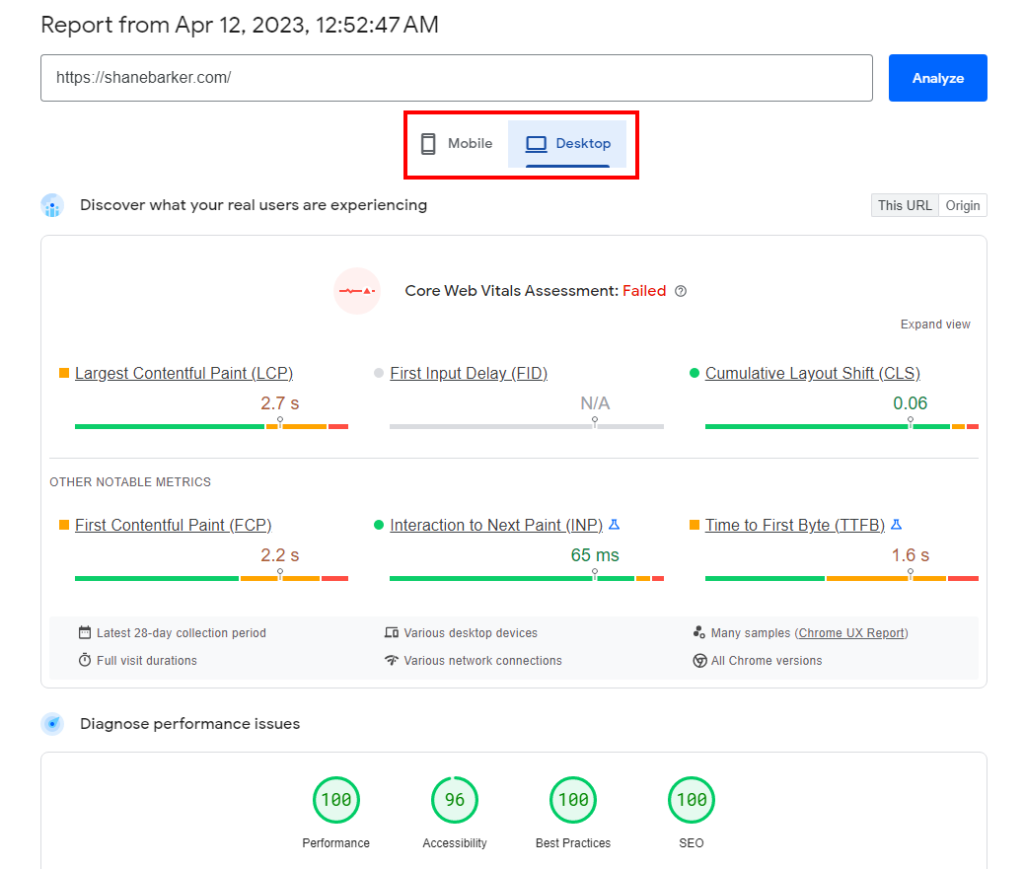Click the experimental flask icon beside INP

[614, 524]
